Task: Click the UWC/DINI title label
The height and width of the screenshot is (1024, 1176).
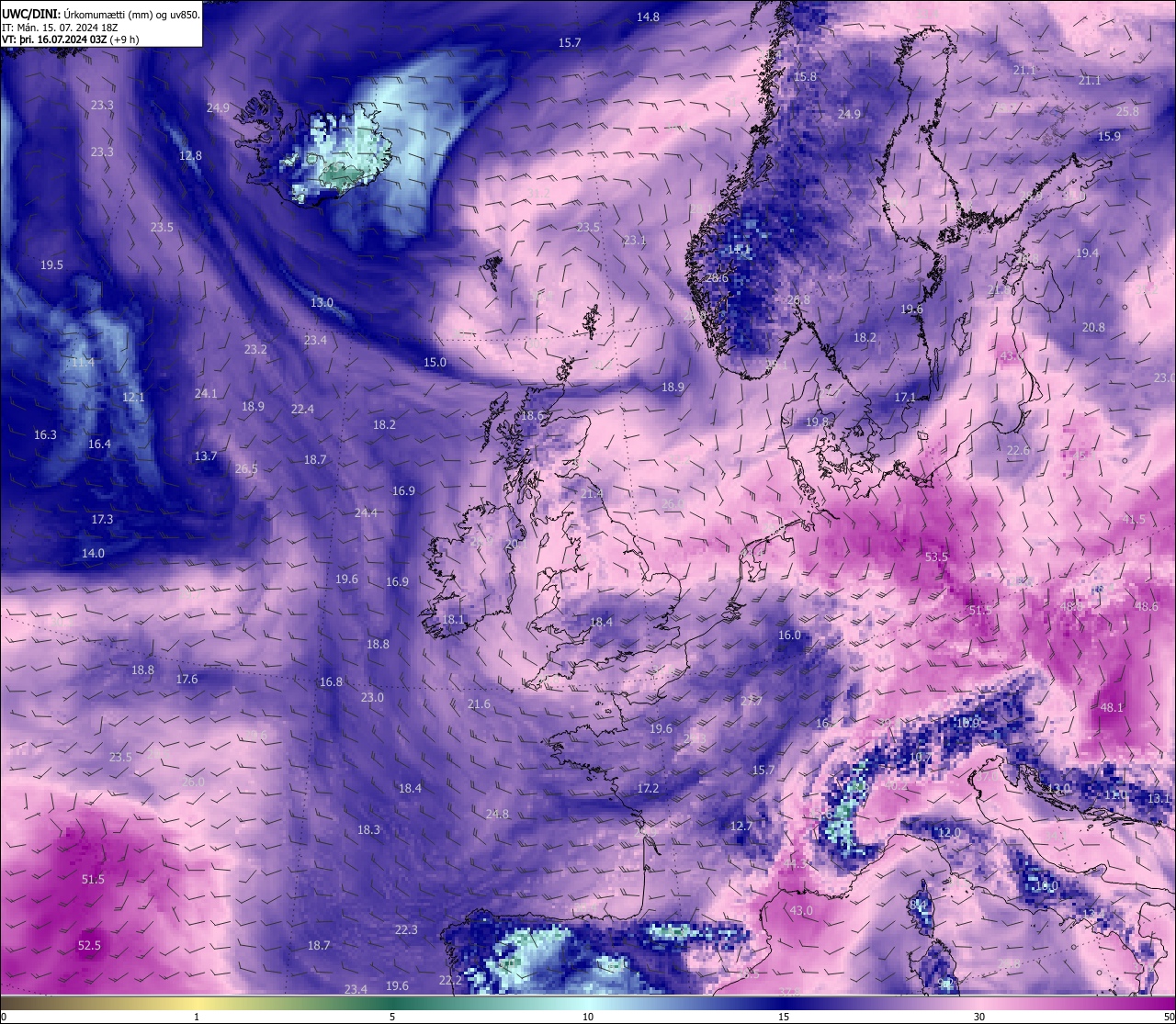Action: point(30,14)
